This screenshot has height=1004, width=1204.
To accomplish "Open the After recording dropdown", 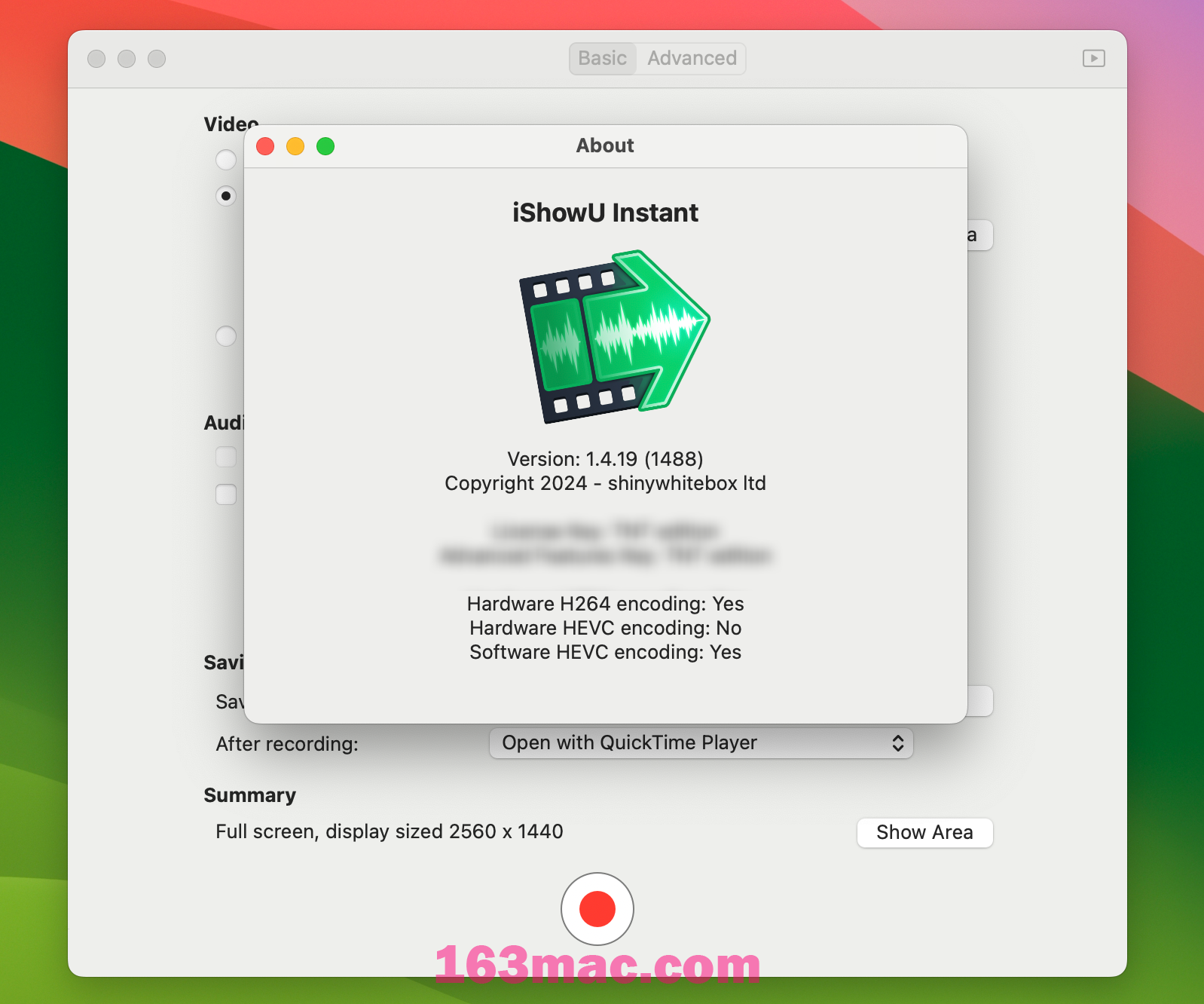I will (x=701, y=743).
